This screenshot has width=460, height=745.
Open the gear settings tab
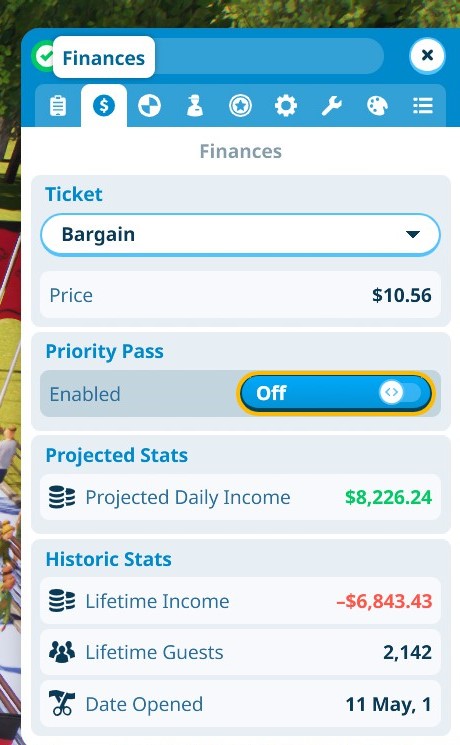286,105
